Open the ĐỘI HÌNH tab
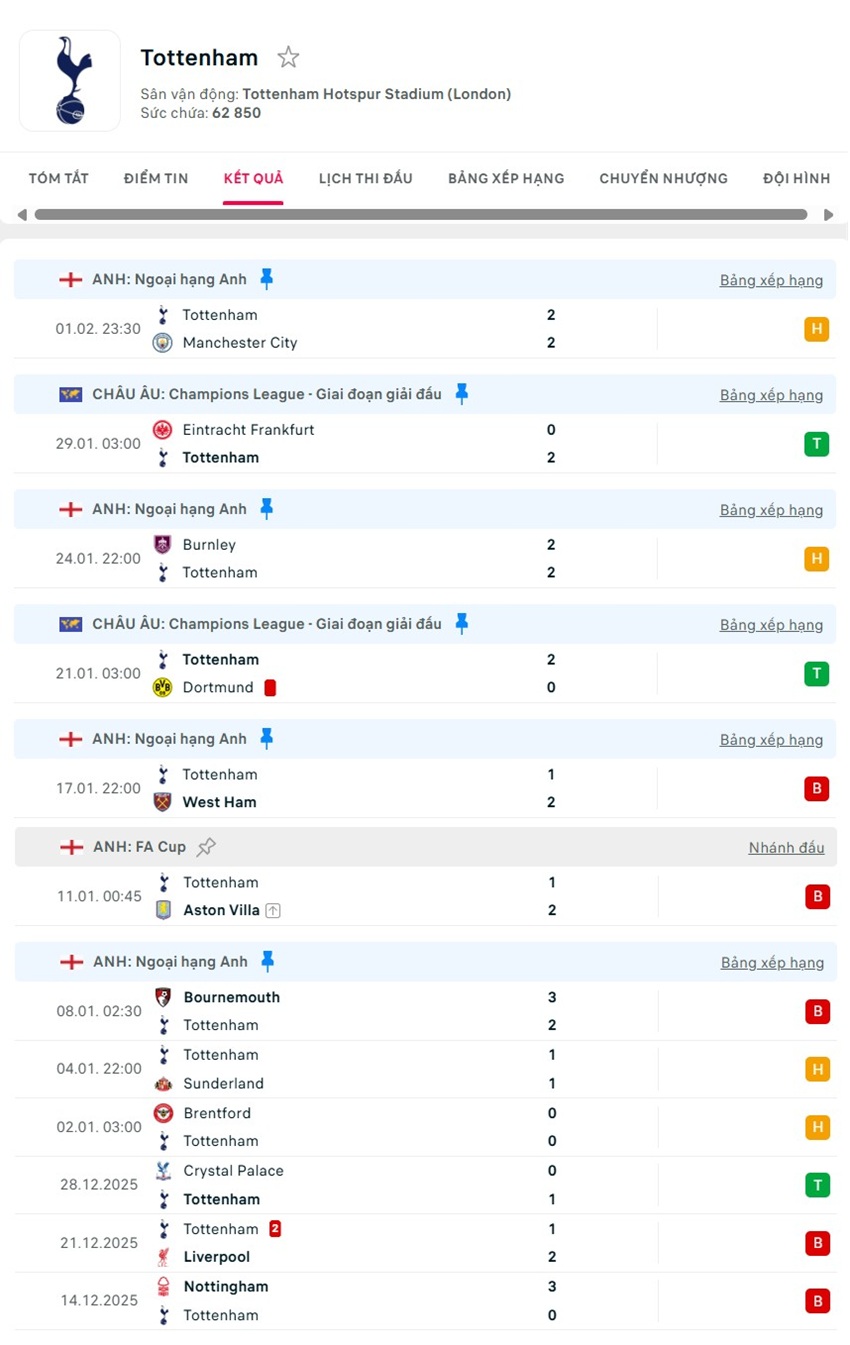Viewport: 850px width, 1345px height. [796, 178]
